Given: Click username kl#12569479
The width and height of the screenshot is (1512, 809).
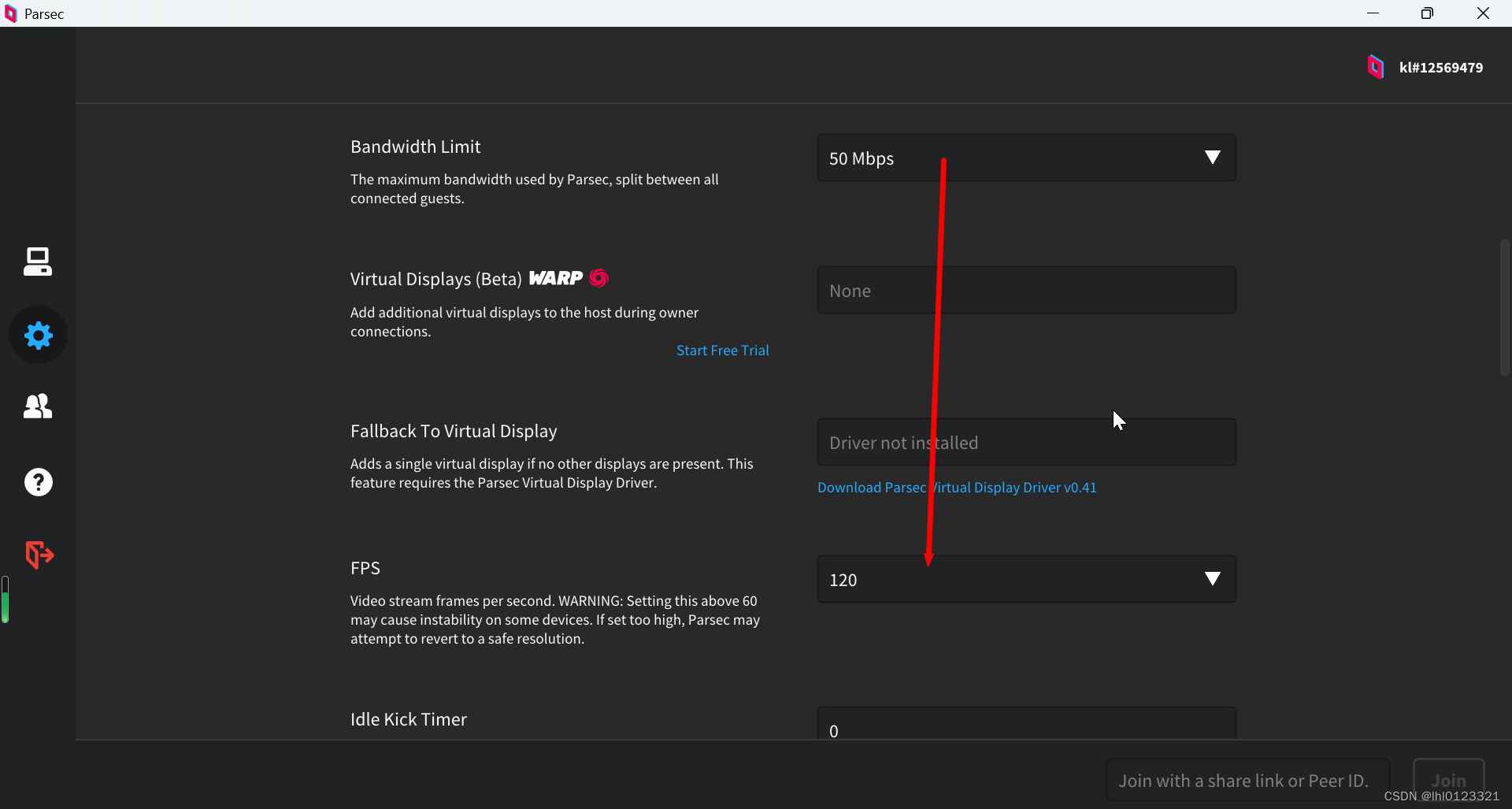Looking at the screenshot, I should (1440, 68).
